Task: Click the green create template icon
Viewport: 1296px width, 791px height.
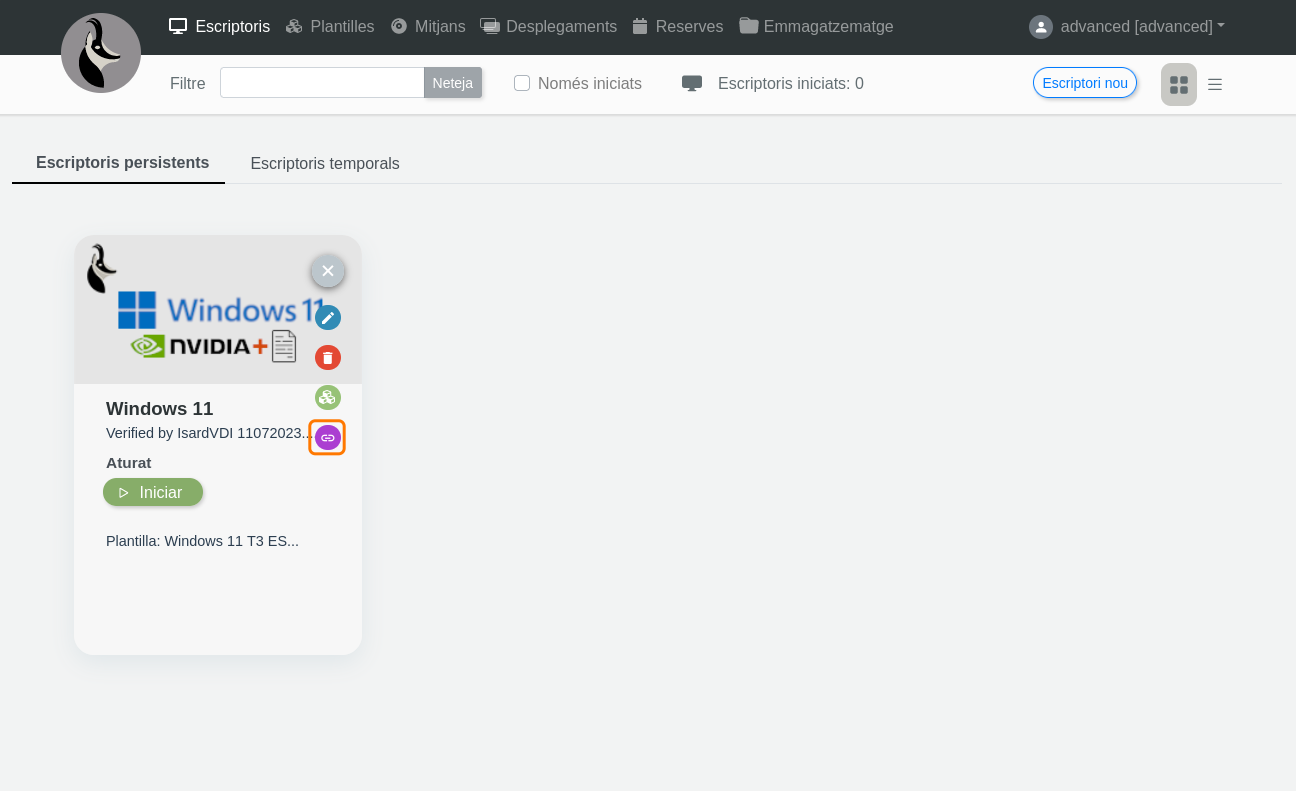Action: (x=328, y=398)
